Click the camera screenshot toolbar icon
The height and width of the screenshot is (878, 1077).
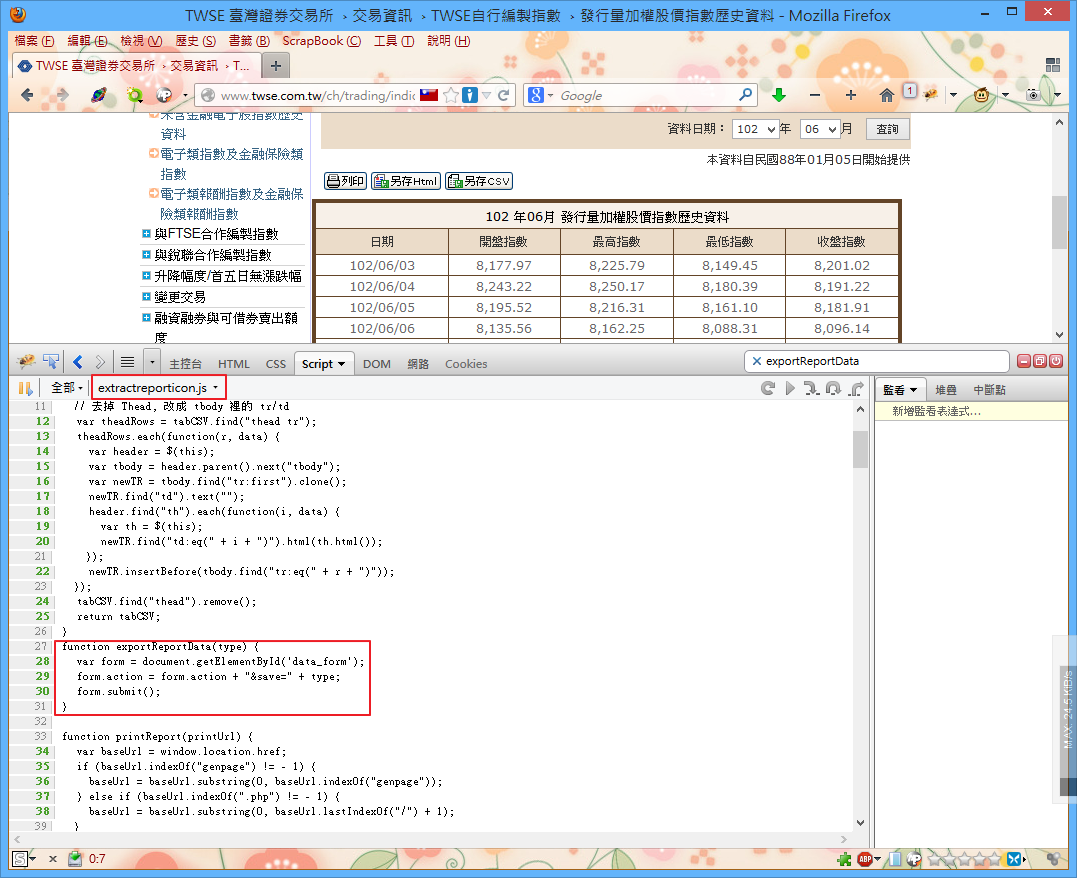click(x=1032, y=95)
